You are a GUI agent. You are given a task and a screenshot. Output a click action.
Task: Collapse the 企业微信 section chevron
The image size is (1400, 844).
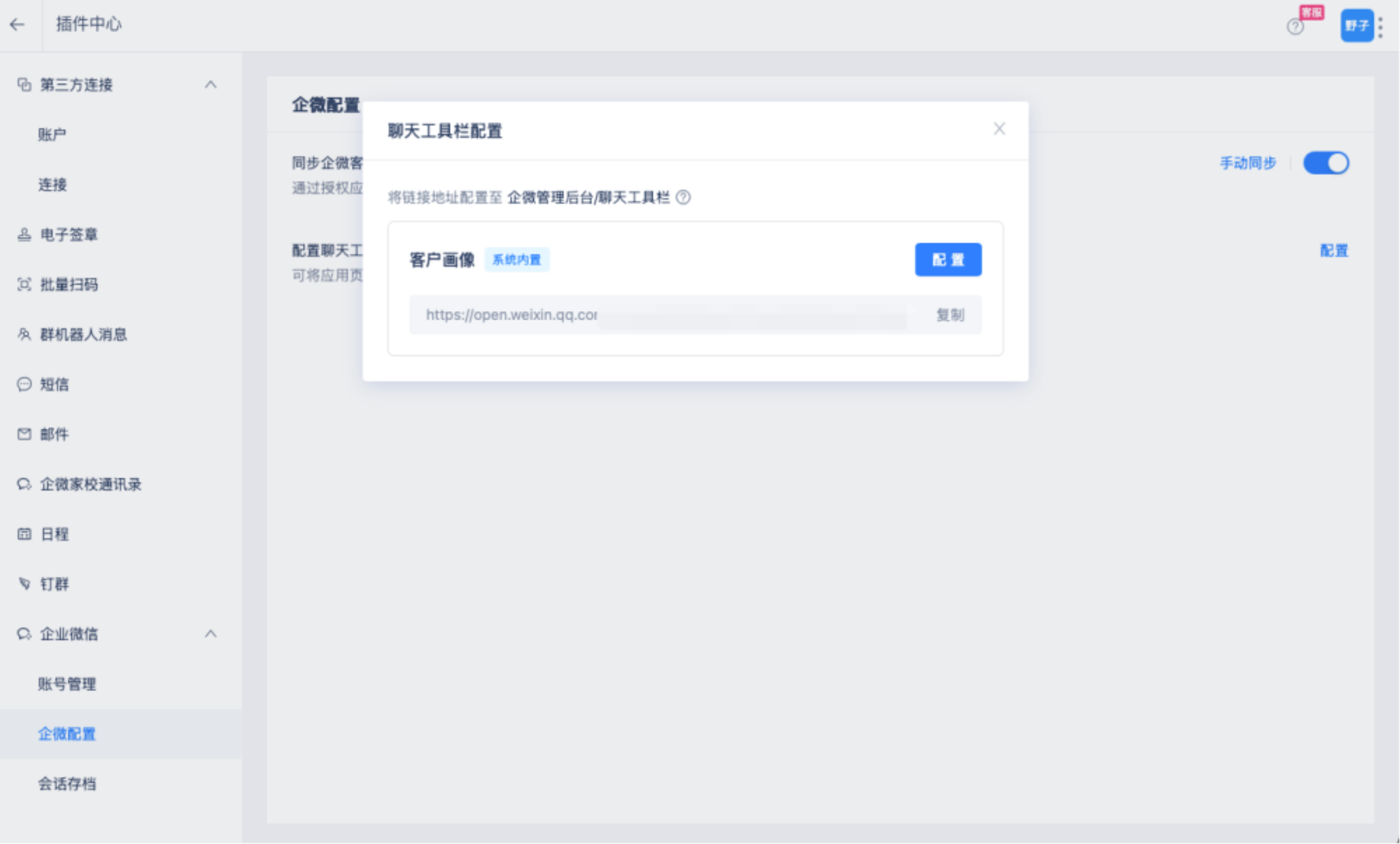pos(211,634)
